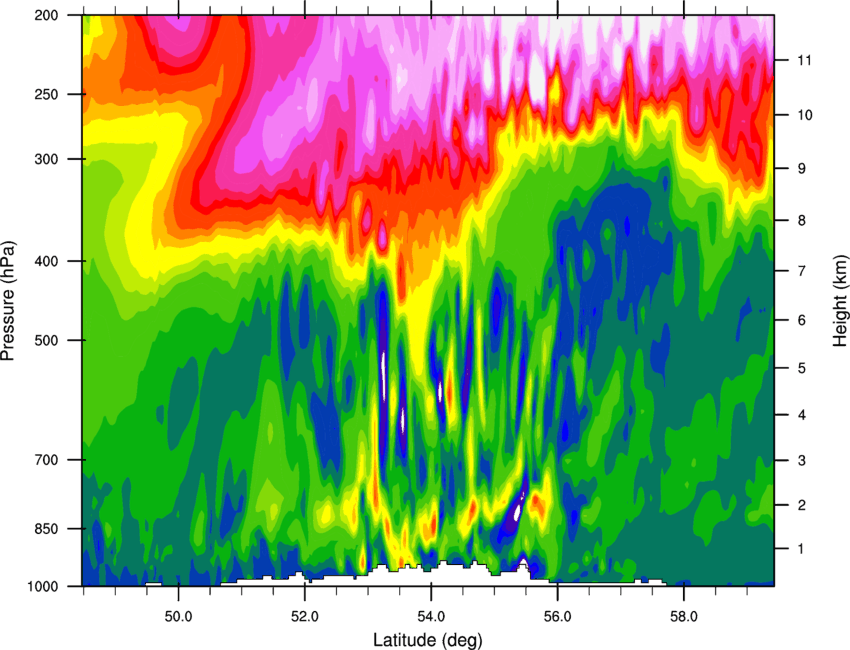This screenshot has width=850, height=650.
Task: Click the Latitude (deg) axis title
Action: [x=428, y=640]
